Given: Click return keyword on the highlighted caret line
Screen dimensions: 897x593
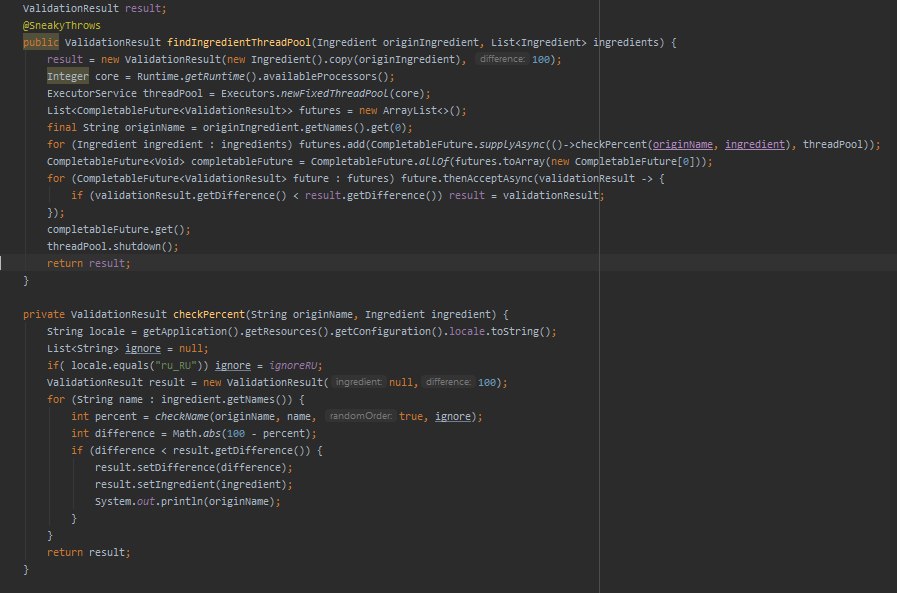Looking at the screenshot, I should (x=65, y=264).
